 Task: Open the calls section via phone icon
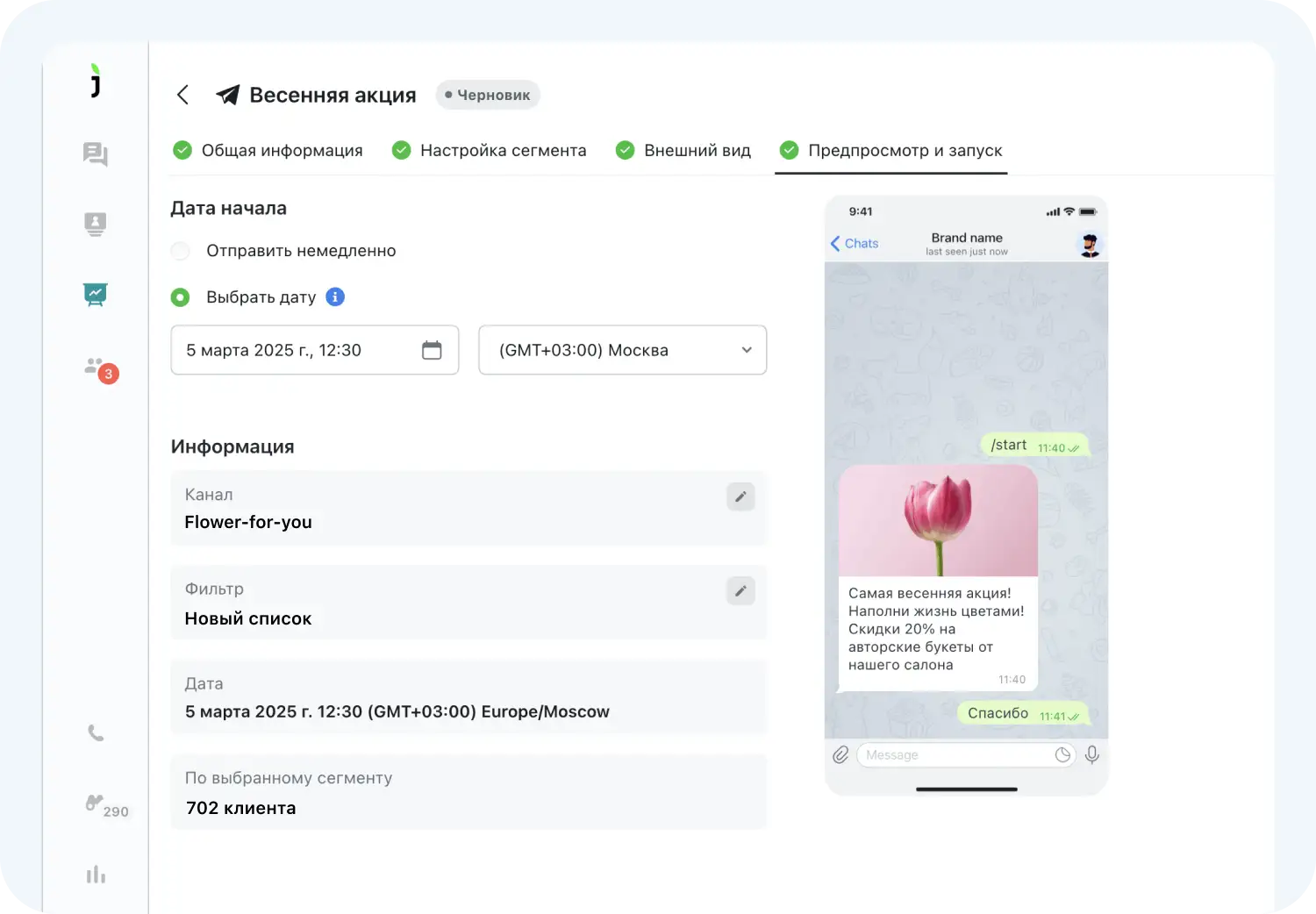96,733
